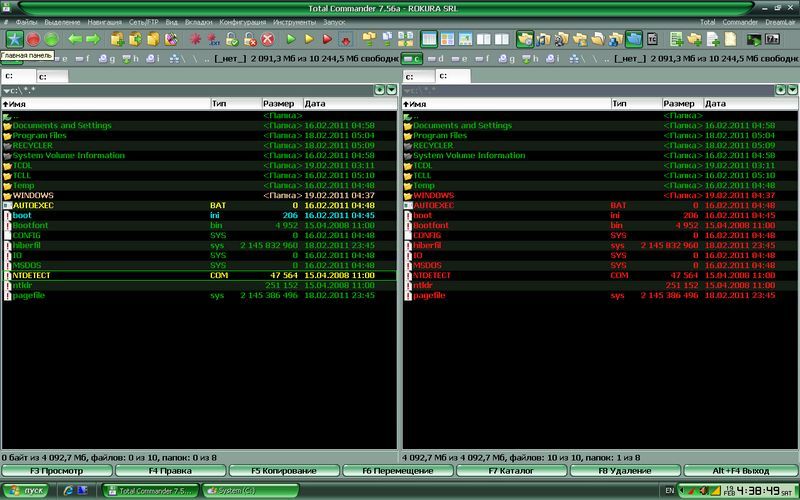Open the Windows Пуск start button
The width and height of the screenshot is (800, 500).
click(x=27, y=490)
